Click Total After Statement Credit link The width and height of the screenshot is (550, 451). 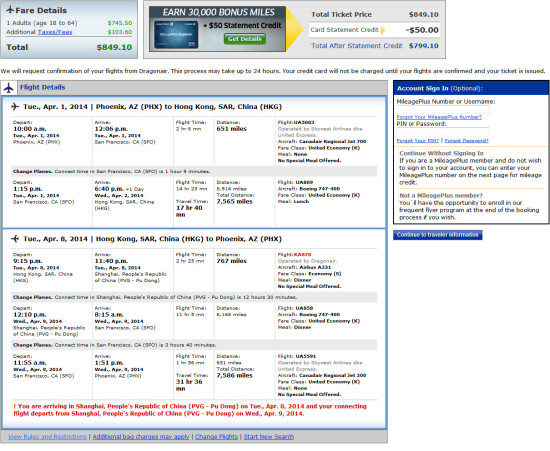pos(357,46)
